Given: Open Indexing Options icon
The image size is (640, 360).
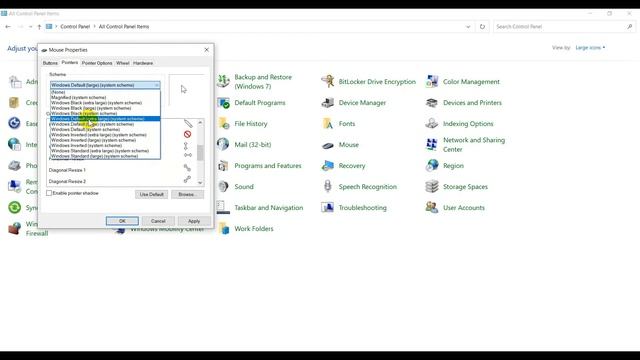Looking at the screenshot, I should [x=432, y=123].
